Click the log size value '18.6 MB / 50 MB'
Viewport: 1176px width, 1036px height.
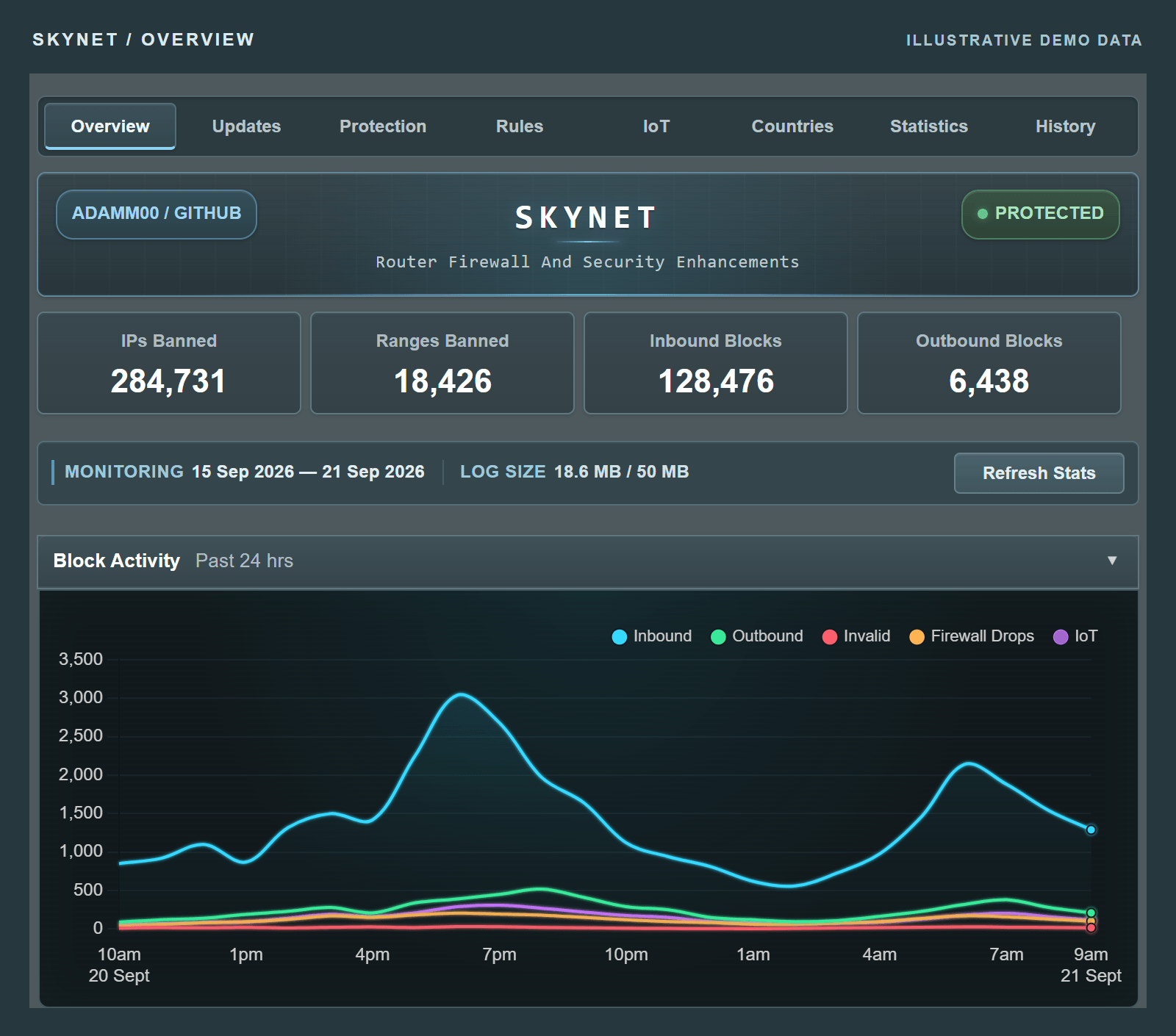(x=621, y=472)
